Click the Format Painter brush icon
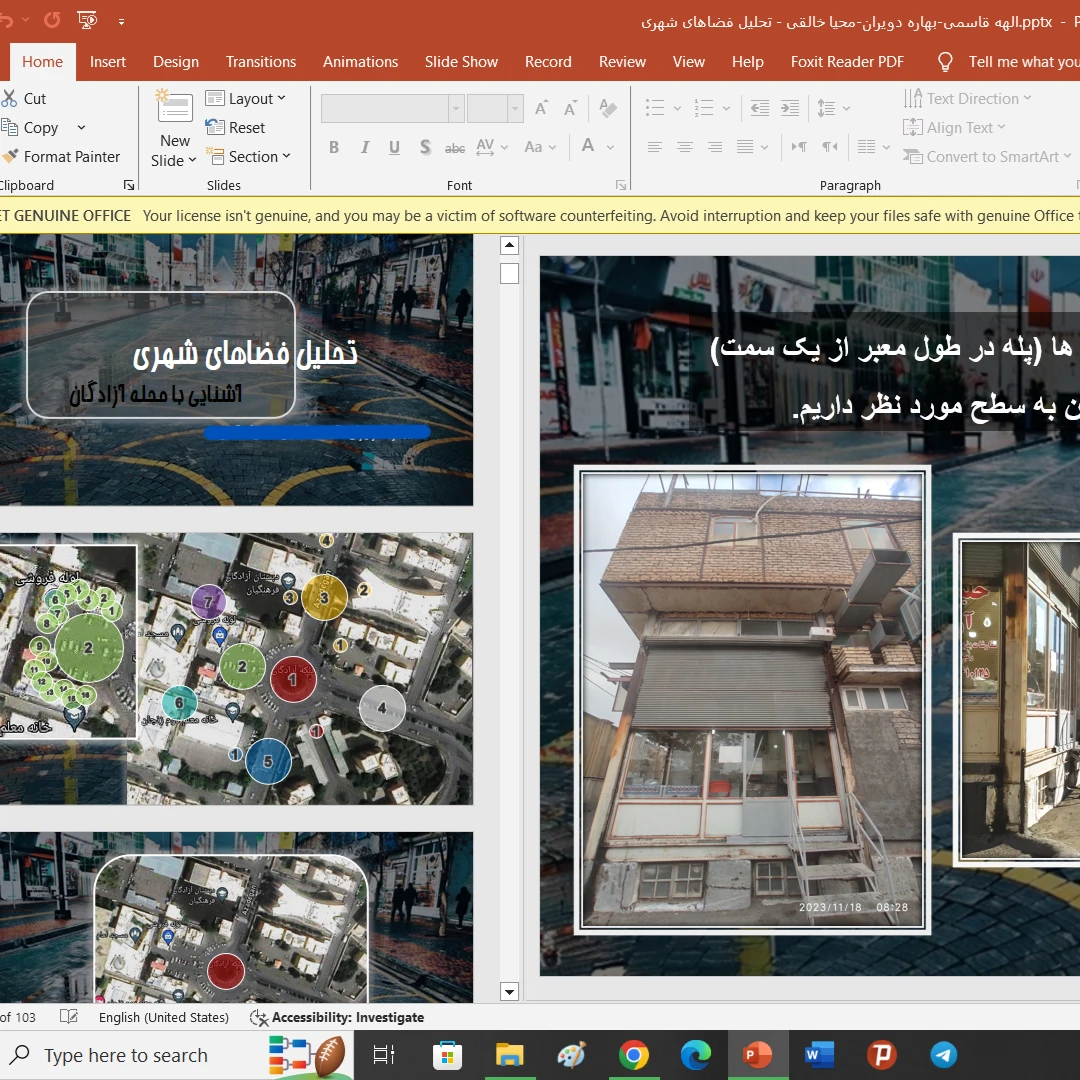The width and height of the screenshot is (1080, 1080). point(10,157)
